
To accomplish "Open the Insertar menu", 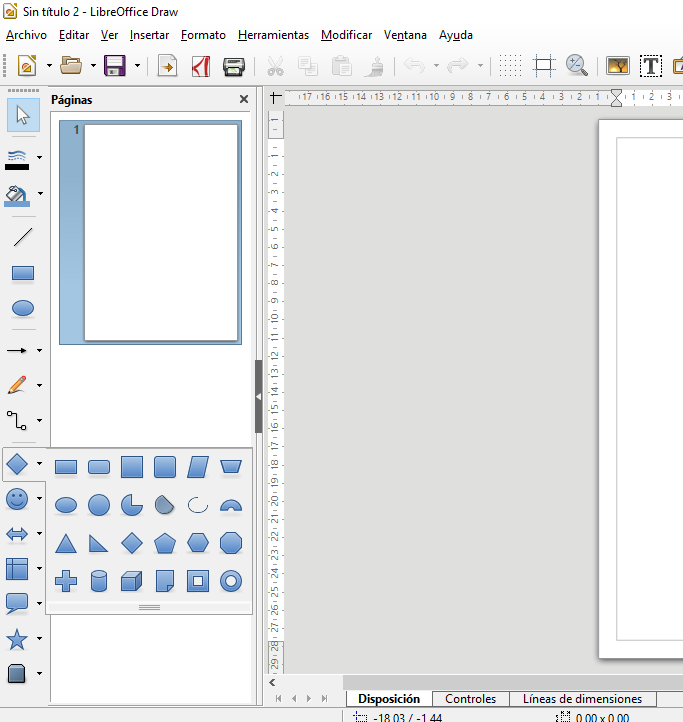I will 149,35.
